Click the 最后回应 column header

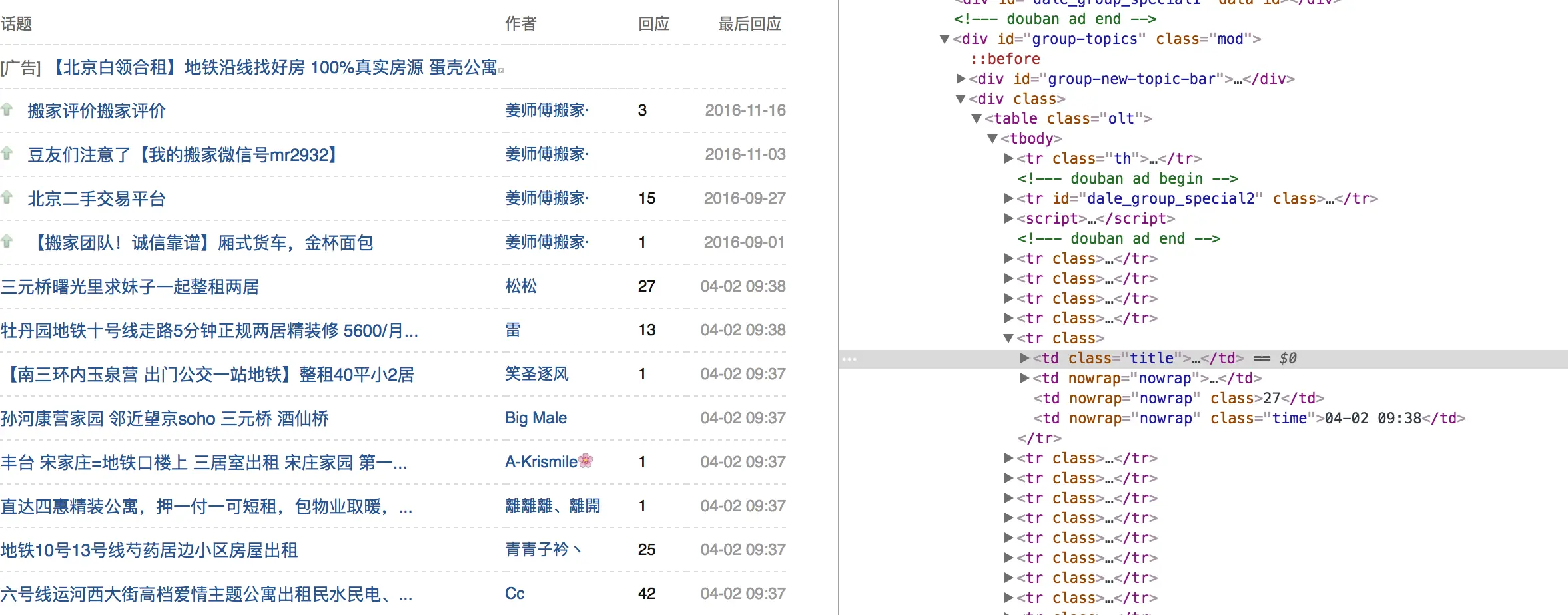pyautogui.click(x=750, y=24)
